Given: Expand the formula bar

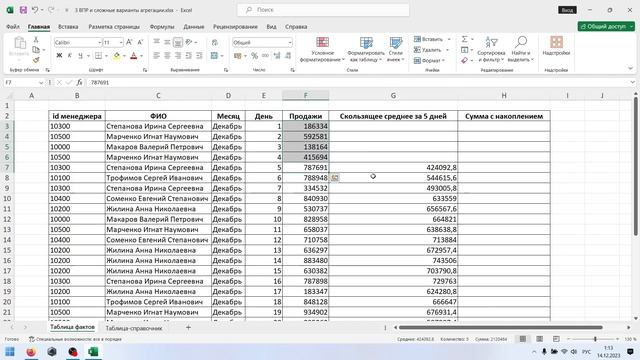Looking at the screenshot, I should (x=632, y=82).
